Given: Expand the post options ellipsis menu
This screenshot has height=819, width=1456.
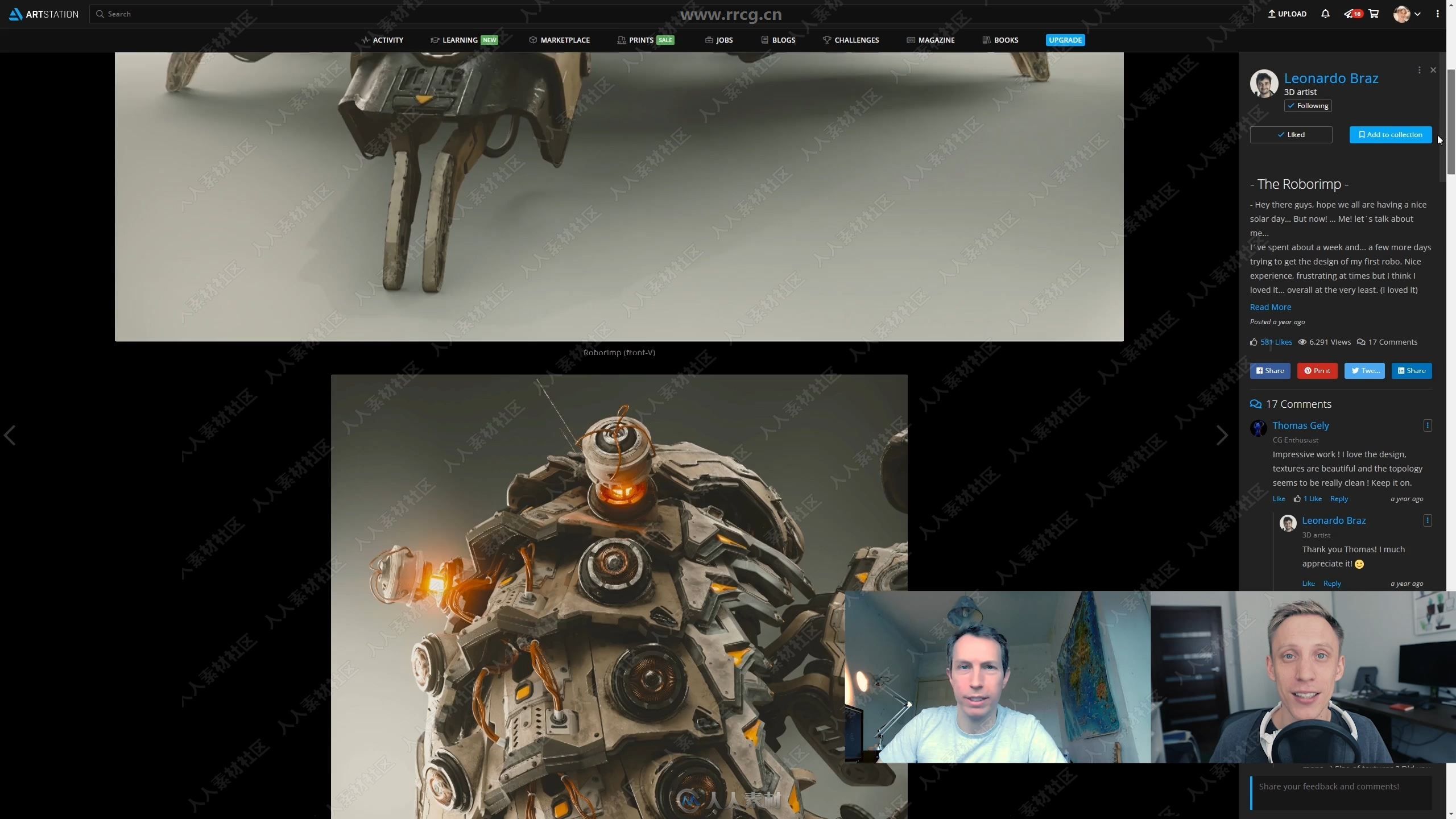Looking at the screenshot, I should (x=1419, y=70).
